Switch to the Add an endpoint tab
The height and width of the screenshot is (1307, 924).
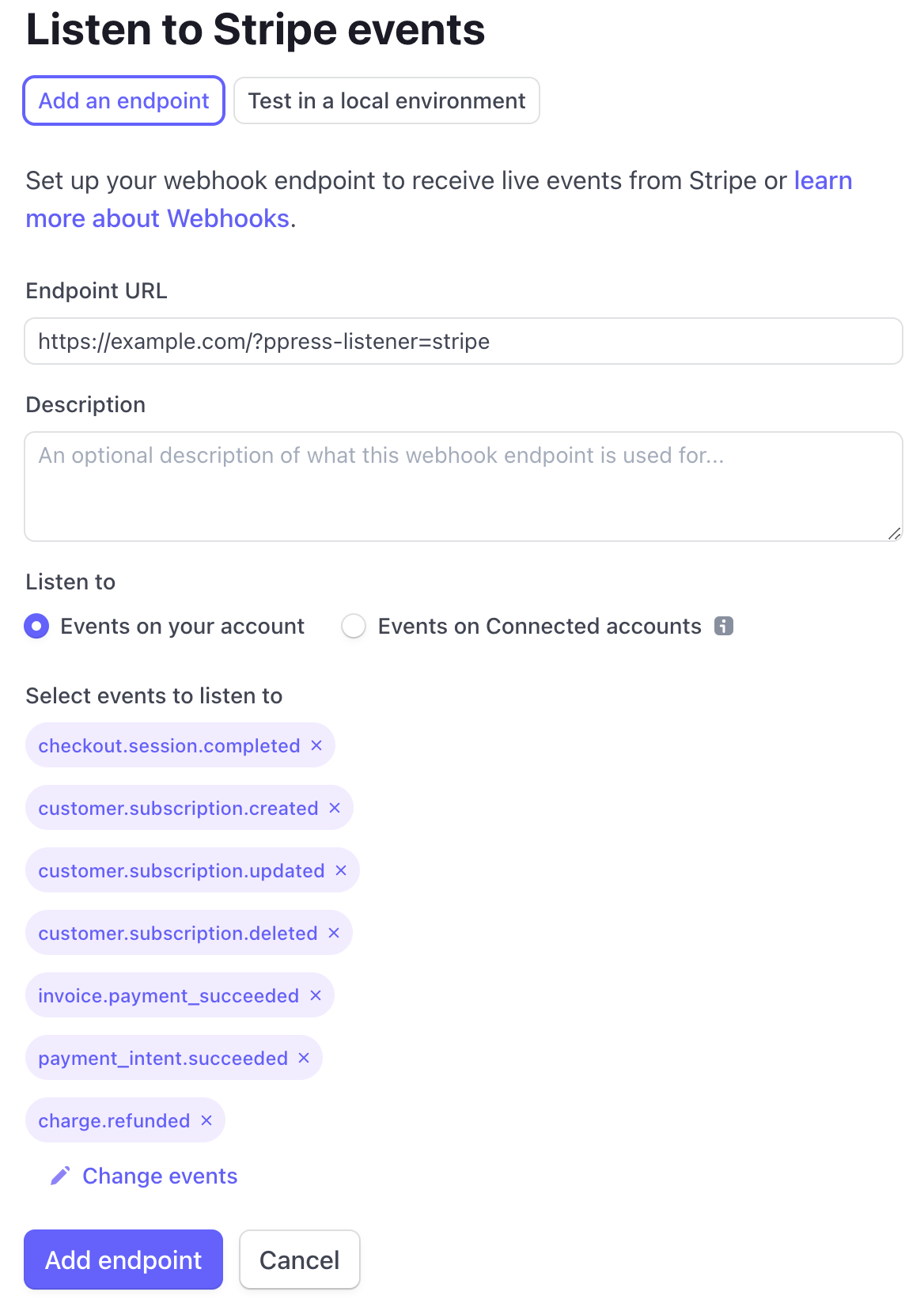[x=124, y=100]
